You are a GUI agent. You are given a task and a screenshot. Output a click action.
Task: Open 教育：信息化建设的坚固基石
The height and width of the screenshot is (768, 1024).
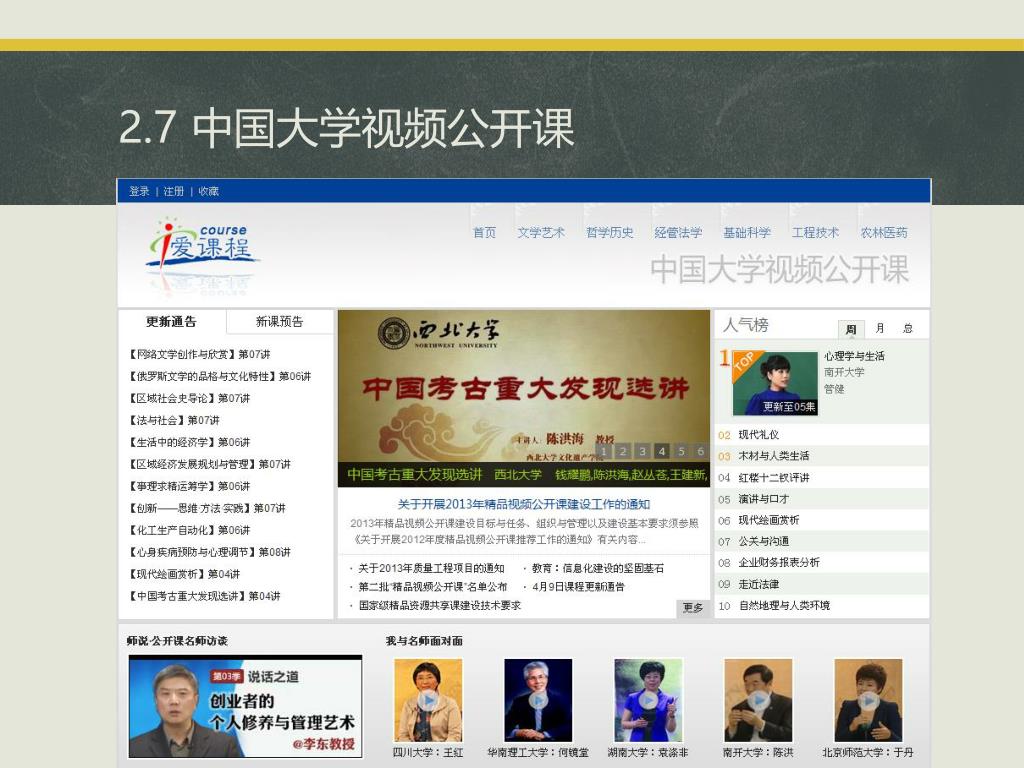tap(598, 569)
